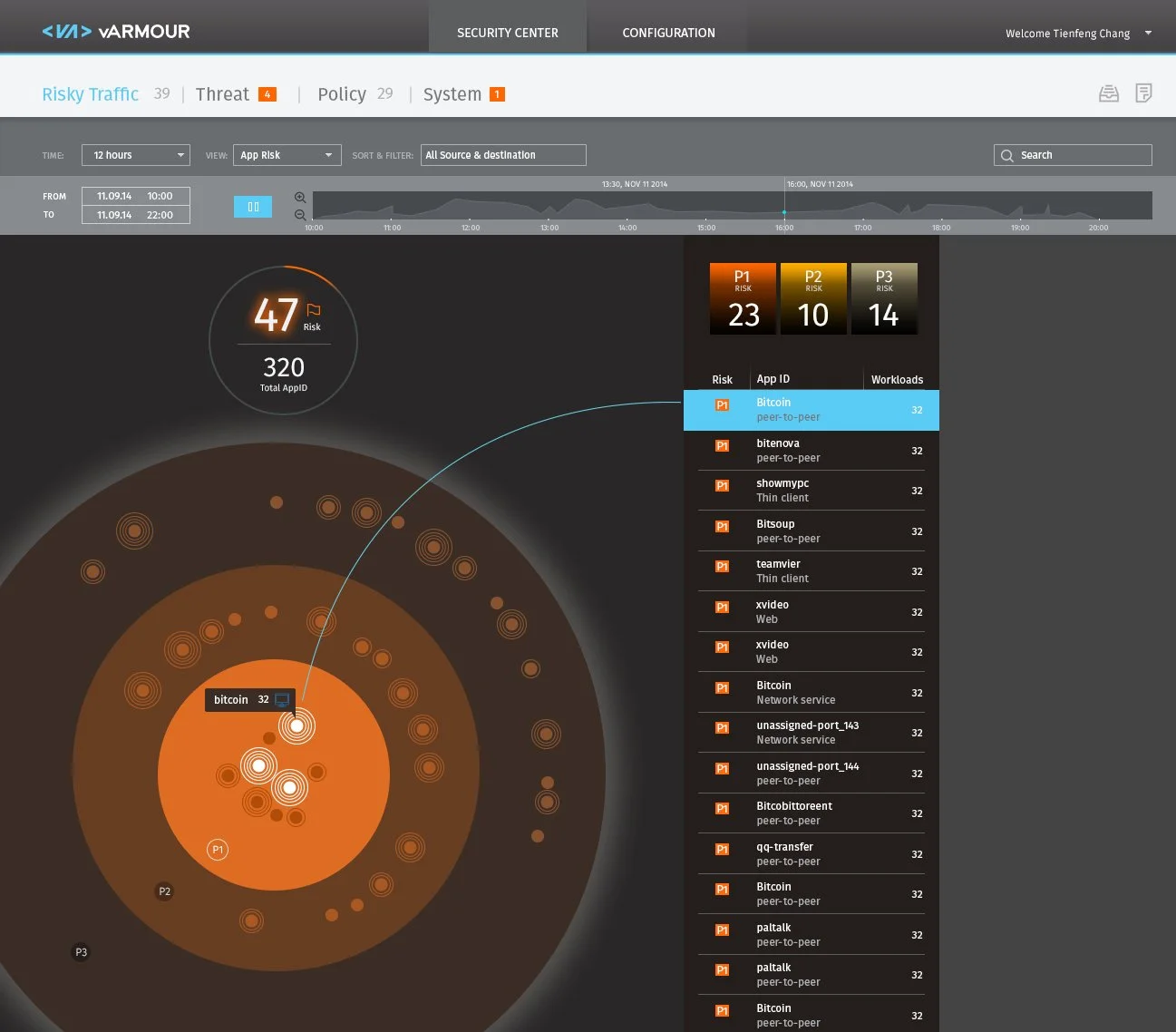Select the Bitcobittoreent row
This screenshot has width=1176, height=1032.
point(811,813)
